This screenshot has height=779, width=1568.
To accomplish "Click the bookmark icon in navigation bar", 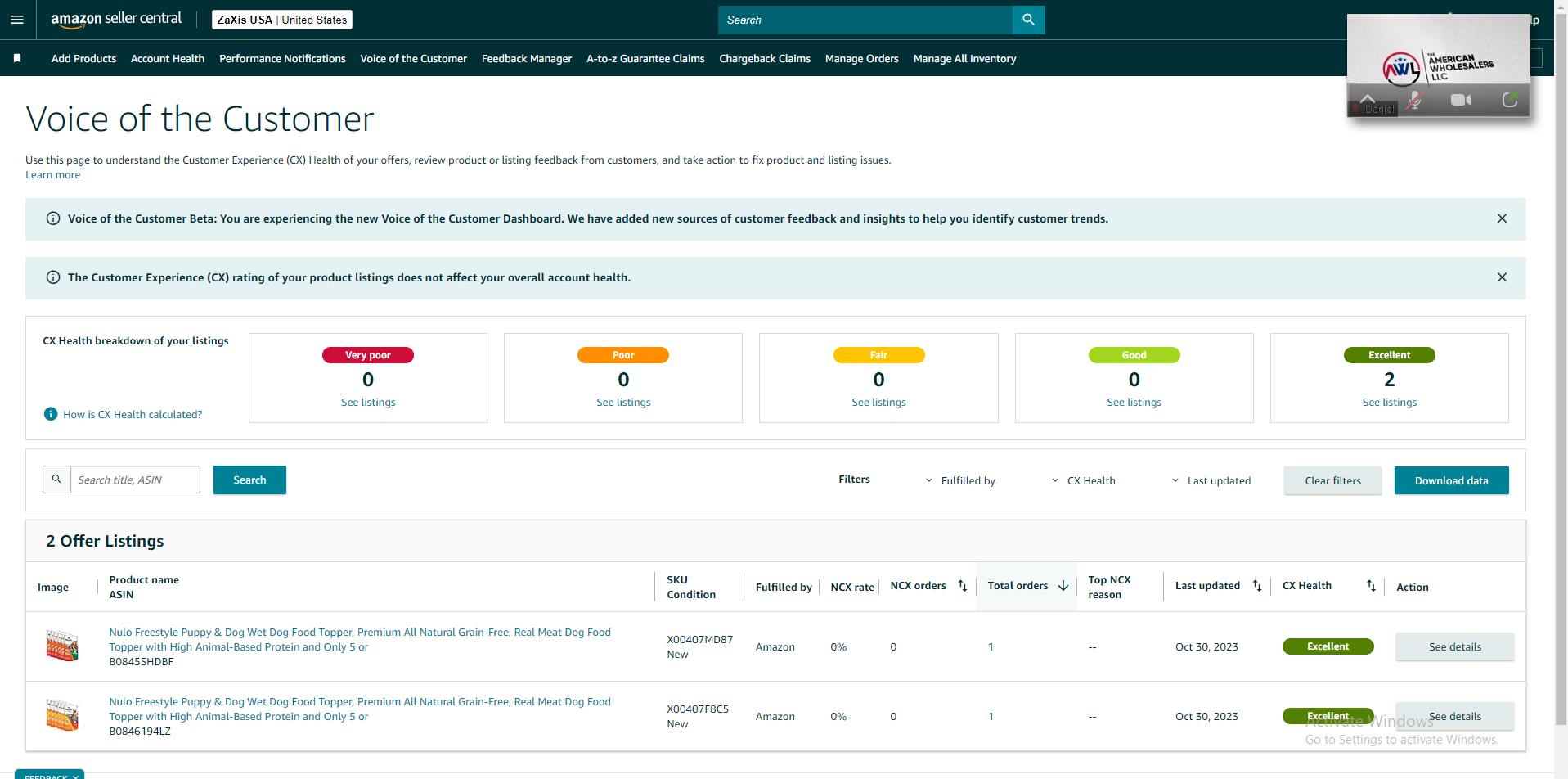I will point(17,58).
